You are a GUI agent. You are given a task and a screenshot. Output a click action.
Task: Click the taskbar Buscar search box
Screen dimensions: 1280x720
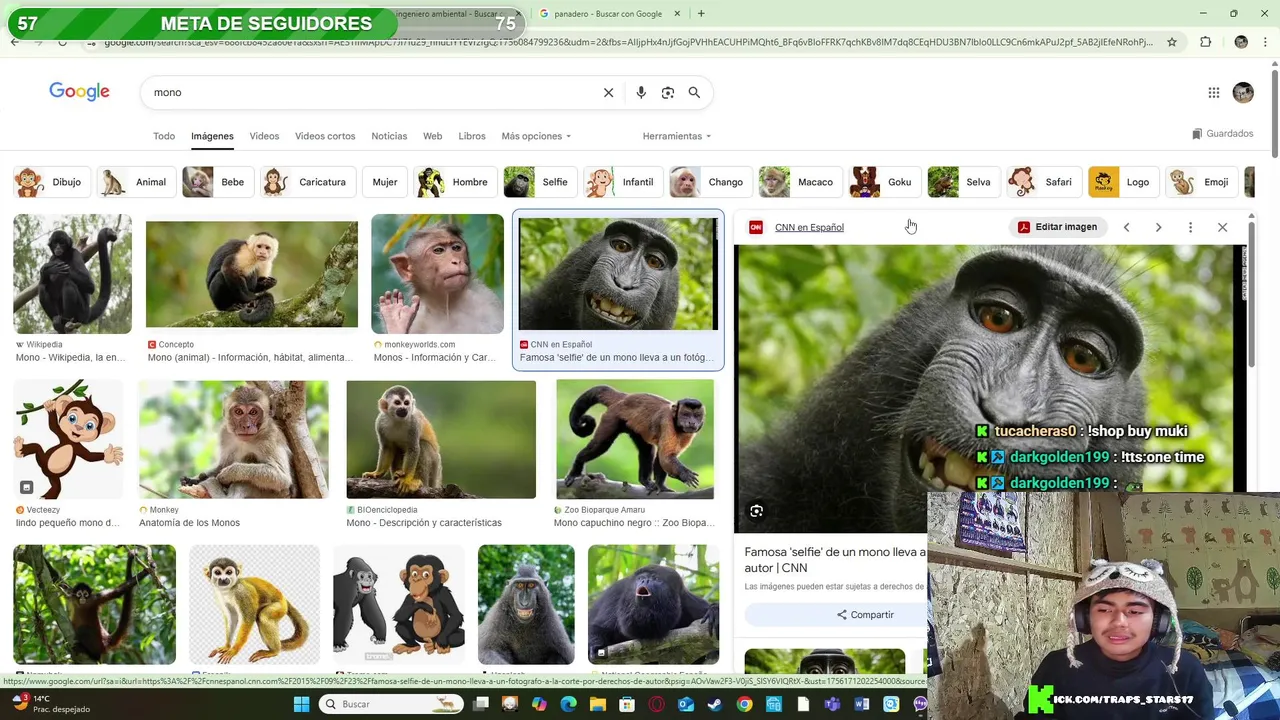[x=392, y=704]
